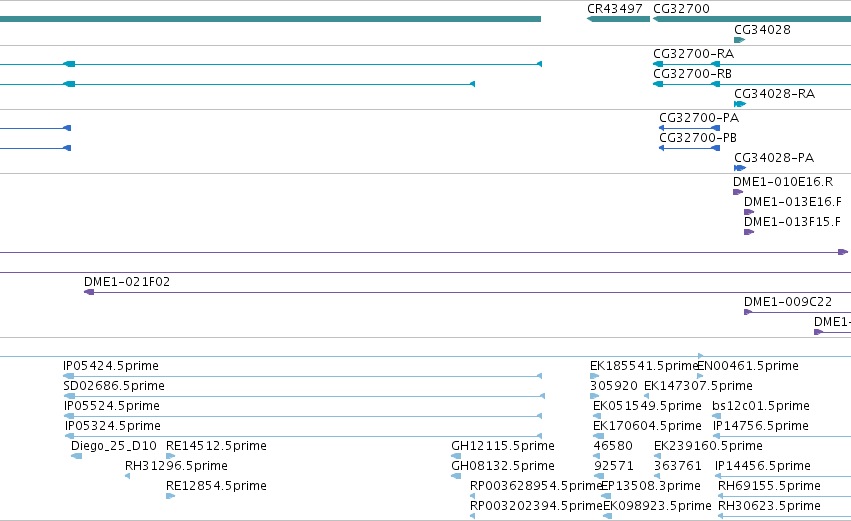Click the EK170604.5prime EST label

pos(647,427)
